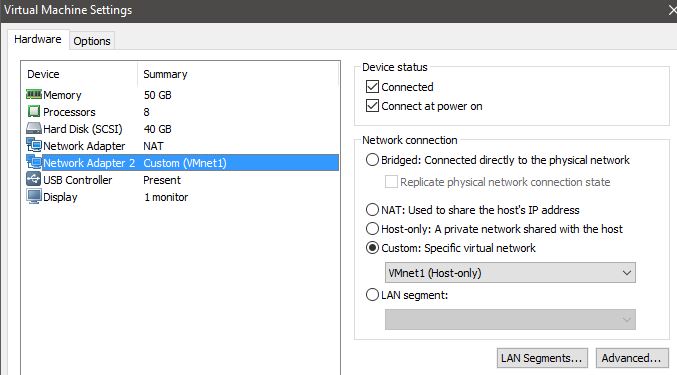Choose NAT share host's IP option
Image resolution: width=677 pixels, height=375 pixels.
(x=372, y=210)
